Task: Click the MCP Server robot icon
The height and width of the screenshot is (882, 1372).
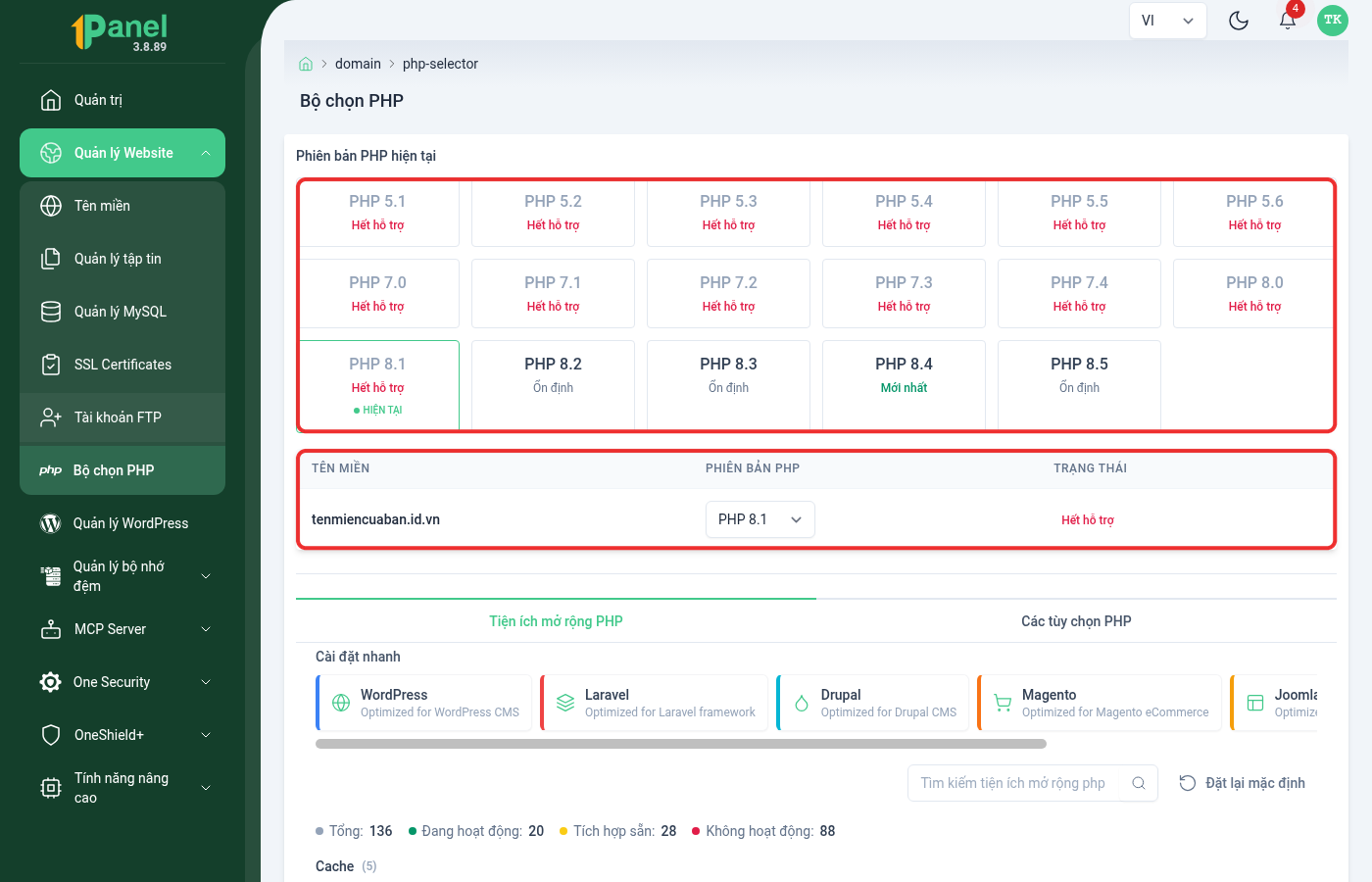Action: click(51, 629)
